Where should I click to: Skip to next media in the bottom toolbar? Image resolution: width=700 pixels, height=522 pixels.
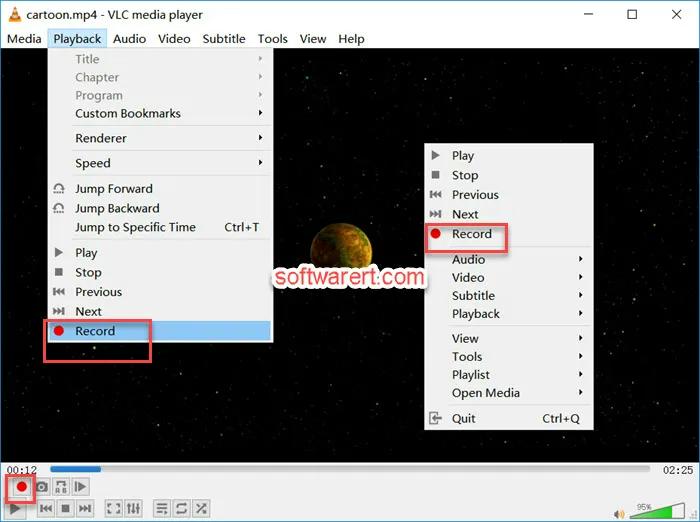(x=85, y=508)
